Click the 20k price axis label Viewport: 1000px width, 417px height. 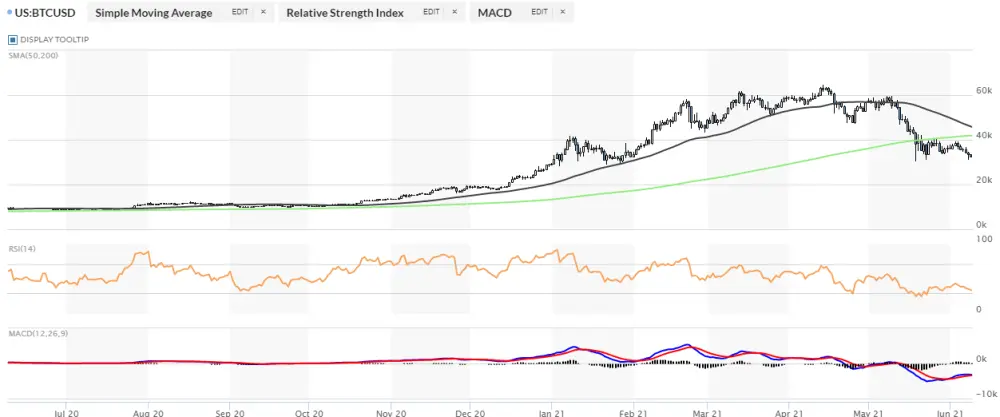pyautogui.click(x=984, y=180)
